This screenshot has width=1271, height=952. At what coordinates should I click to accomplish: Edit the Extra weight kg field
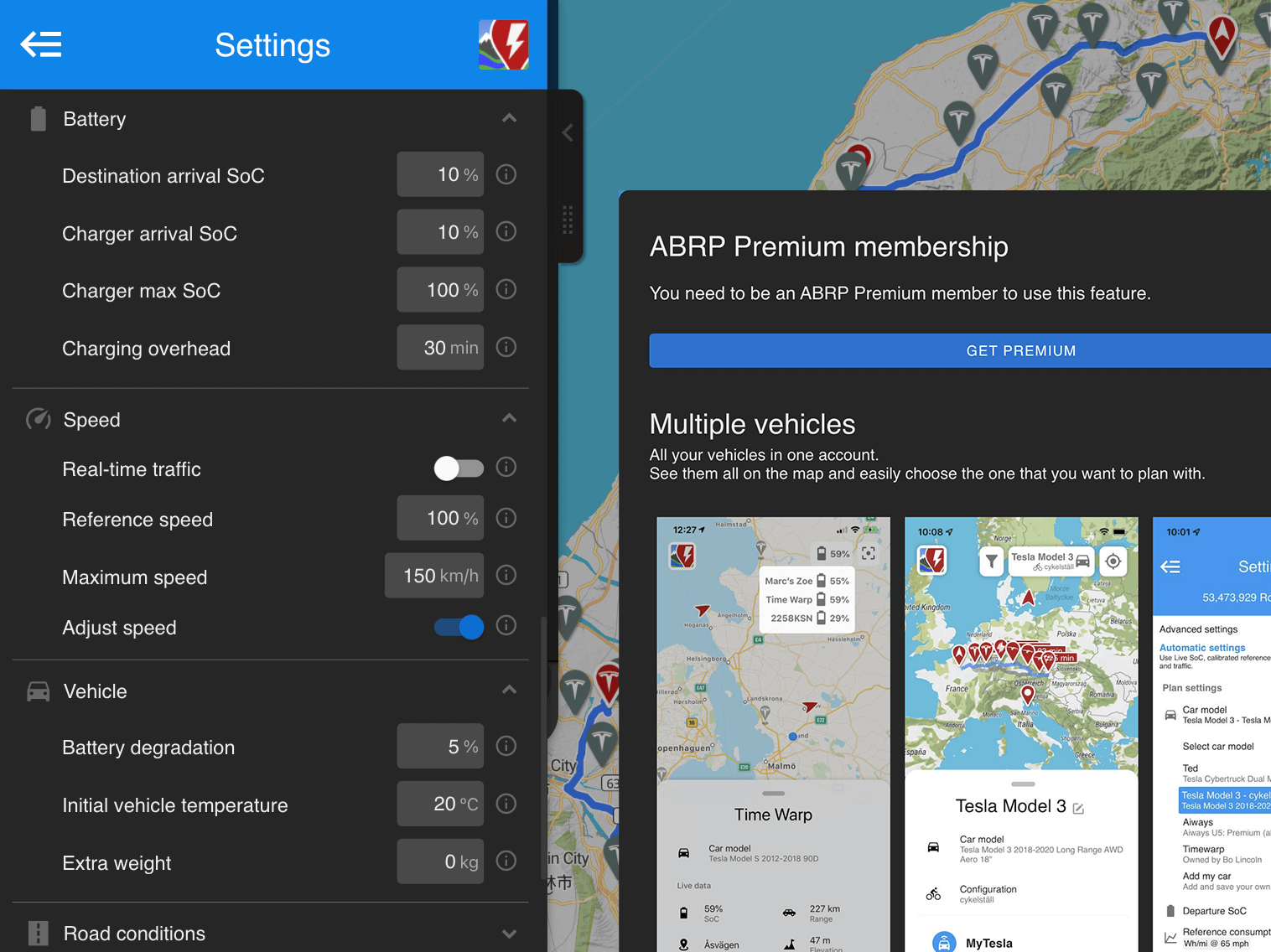tap(440, 861)
